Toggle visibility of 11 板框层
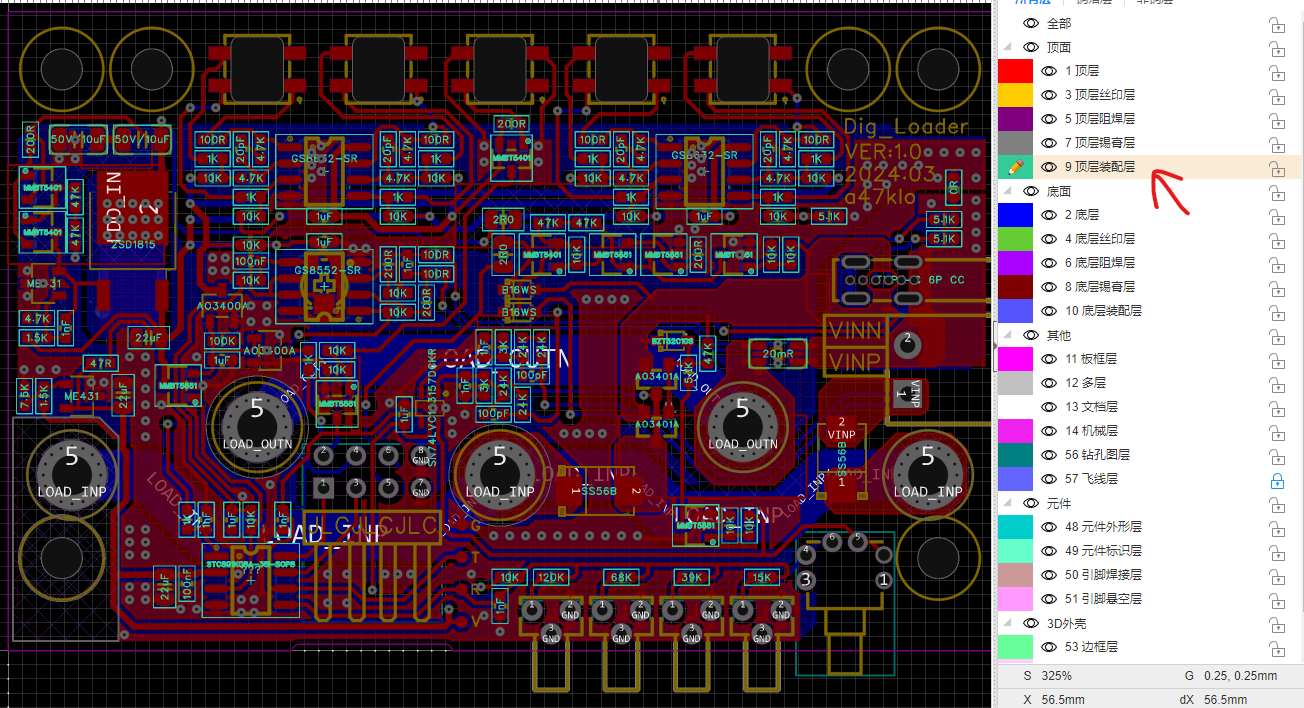Screen dimensions: 1304x708 (x=1049, y=359)
